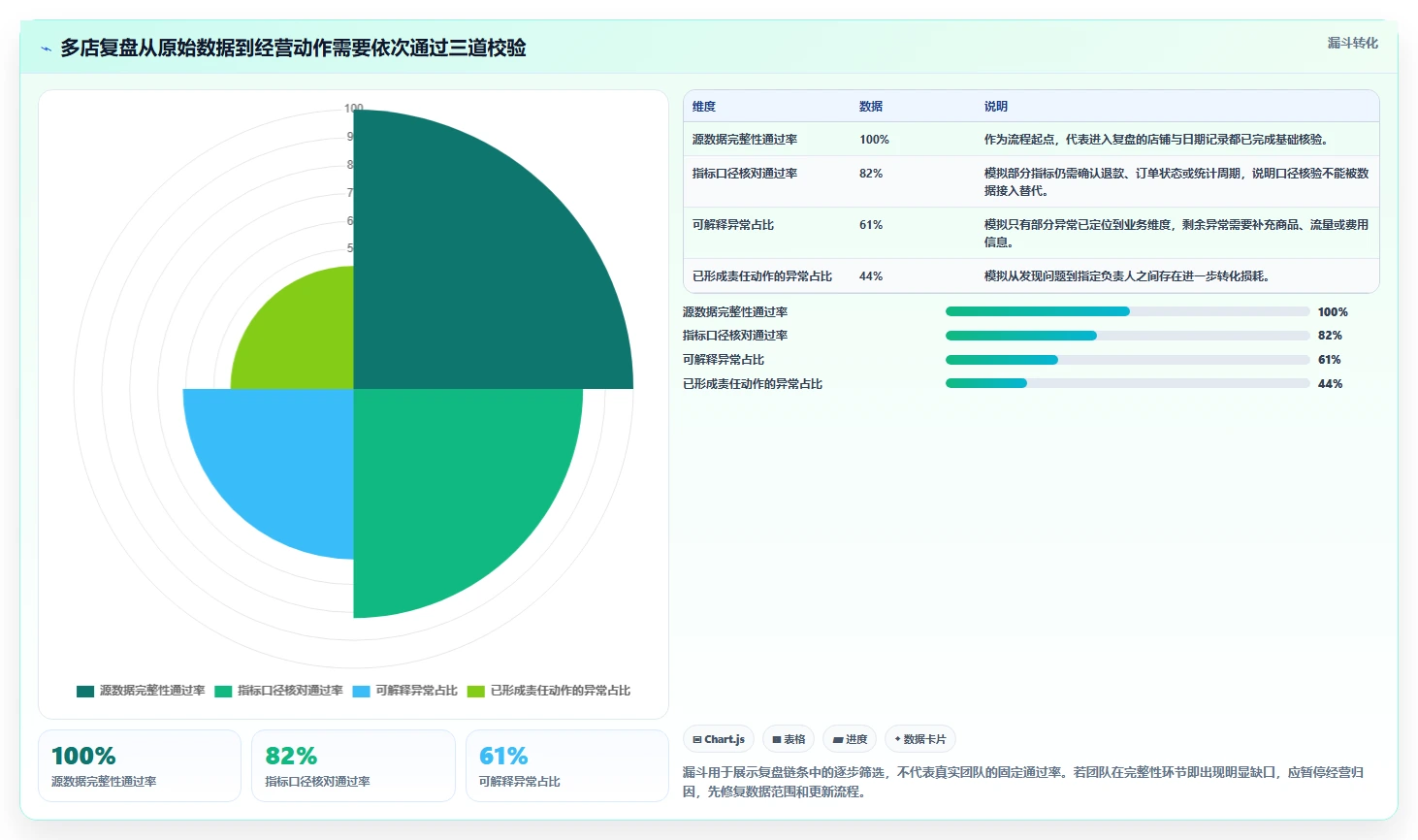Open the 61% 可解释异常占比 stat card
This screenshot has height=840, width=1418.
(x=567, y=766)
